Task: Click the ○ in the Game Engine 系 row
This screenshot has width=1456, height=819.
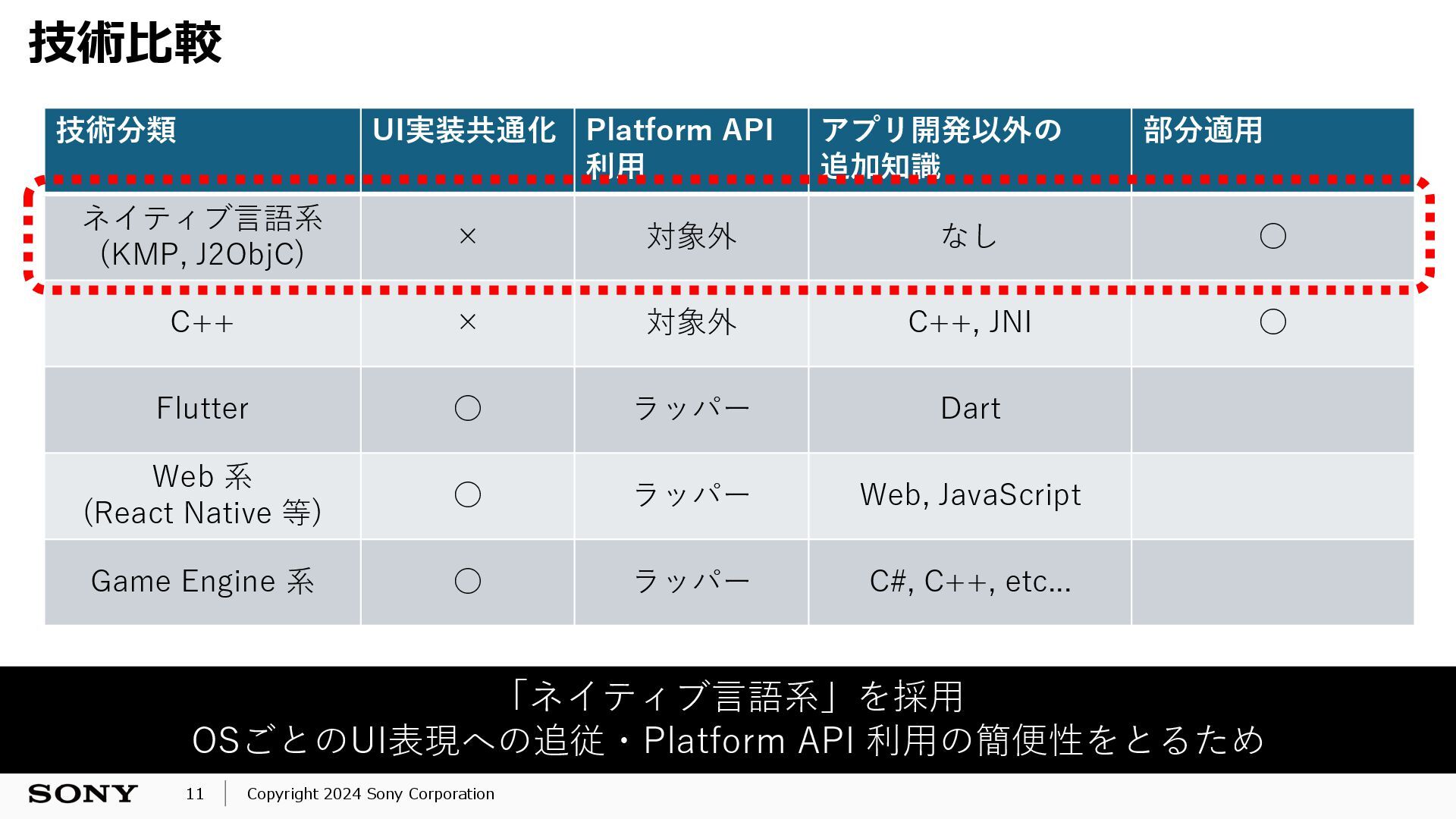Action: click(468, 582)
